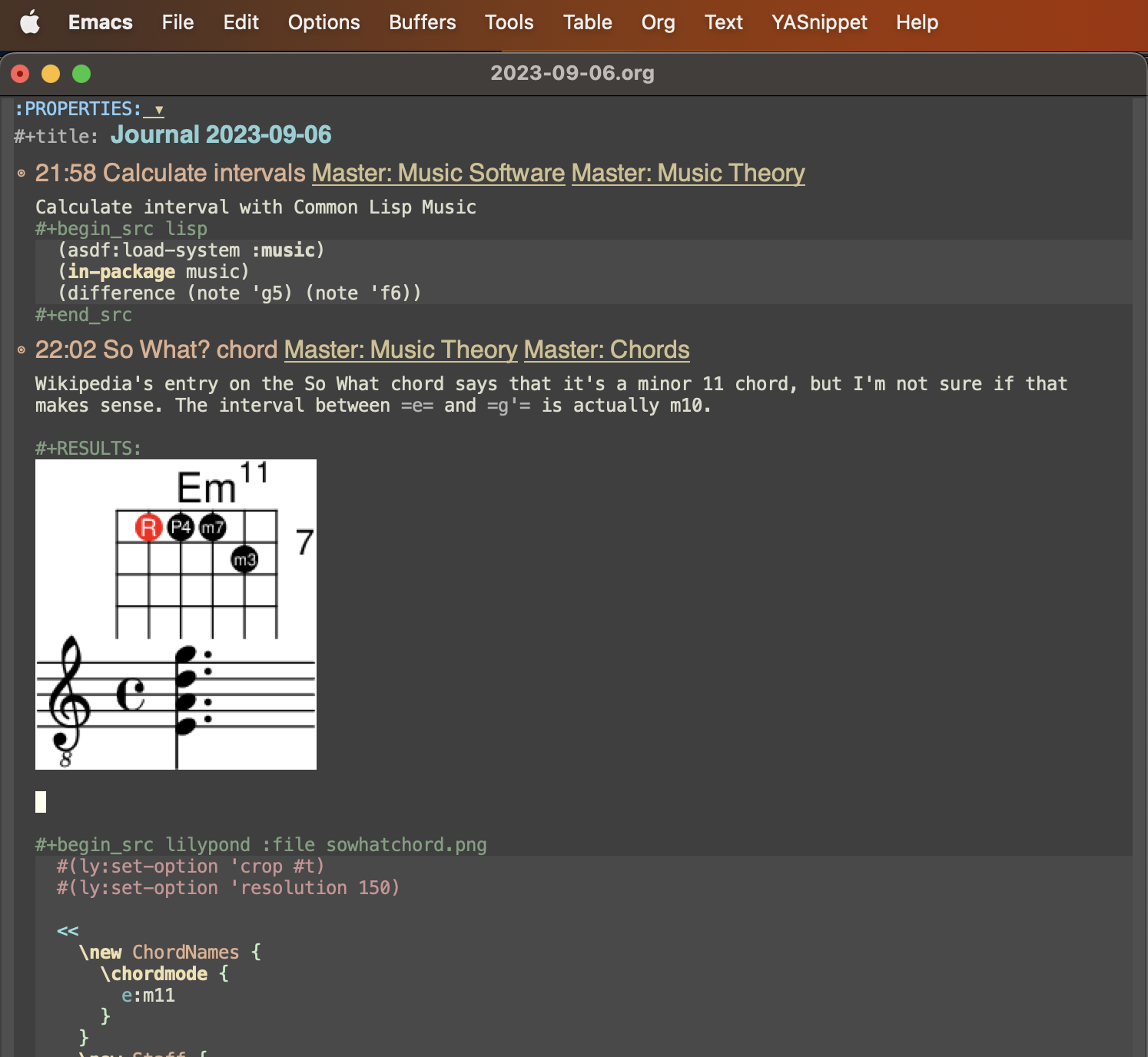Open the Apple menu
The width and height of the screenshot is (1148, 1057).
point(30,22)
